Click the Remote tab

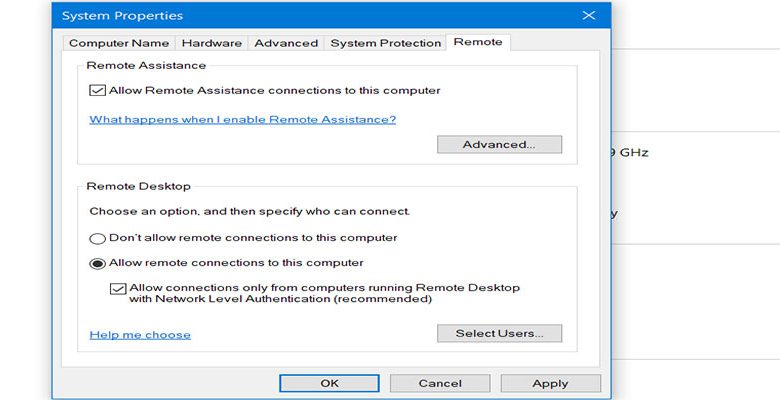478,42
